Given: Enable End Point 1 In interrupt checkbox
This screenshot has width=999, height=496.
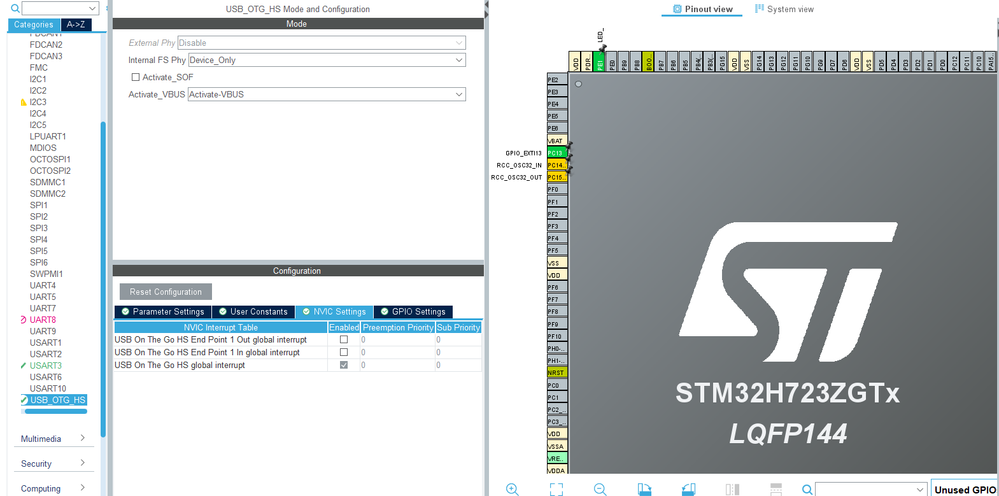Looking at the screenshot, I should pos(344,352).
